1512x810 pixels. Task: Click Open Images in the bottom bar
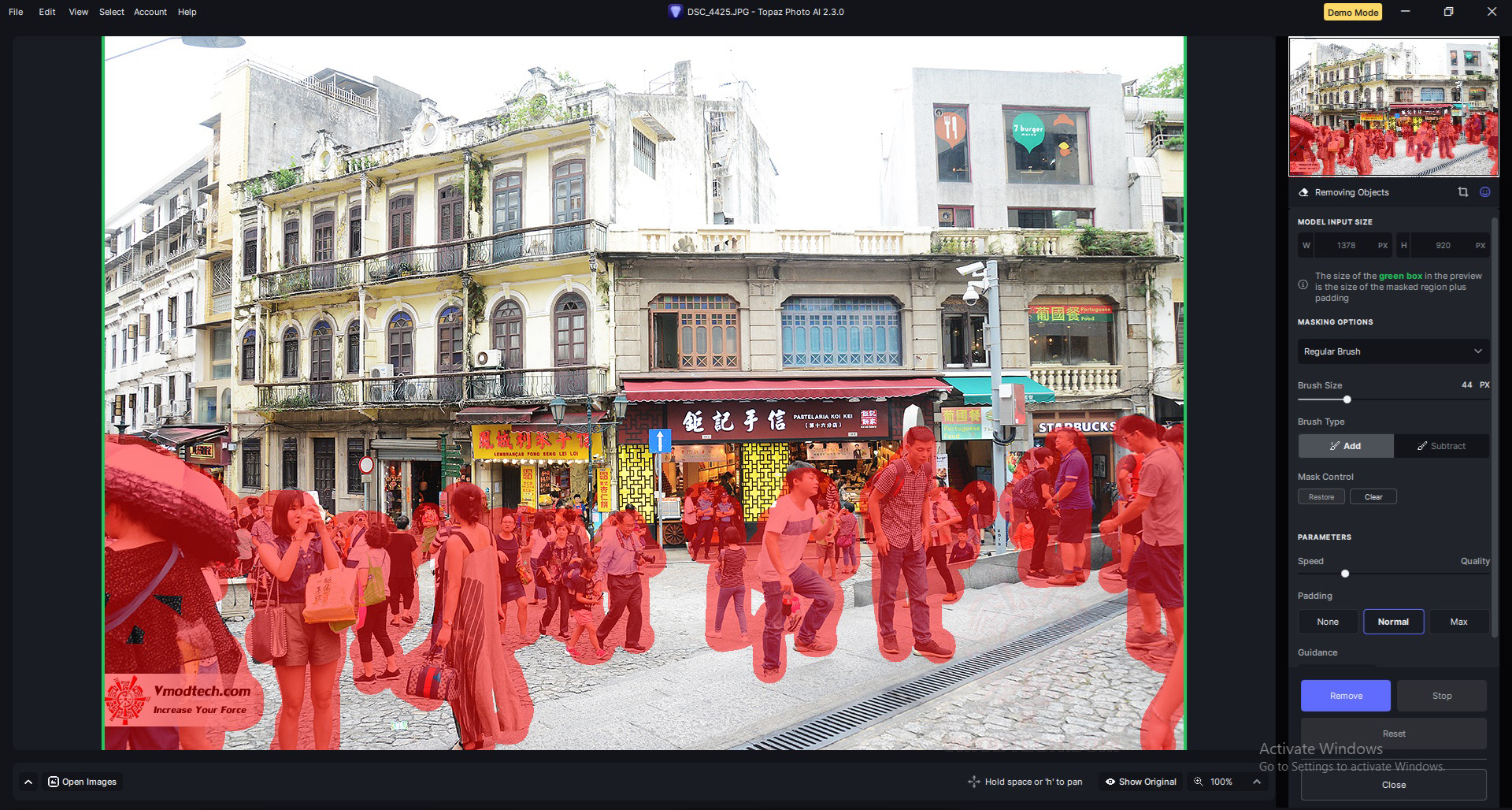[x=82, y=782]
